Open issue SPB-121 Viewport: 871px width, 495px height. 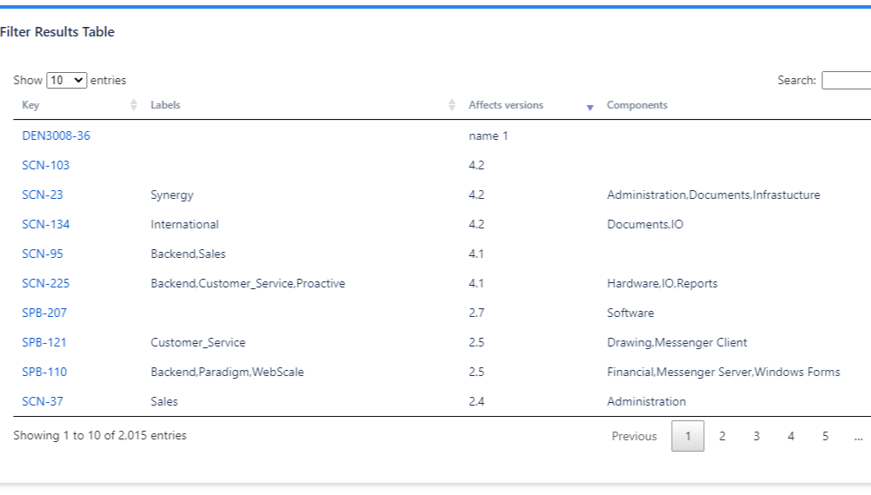click(x=44, y=342)
